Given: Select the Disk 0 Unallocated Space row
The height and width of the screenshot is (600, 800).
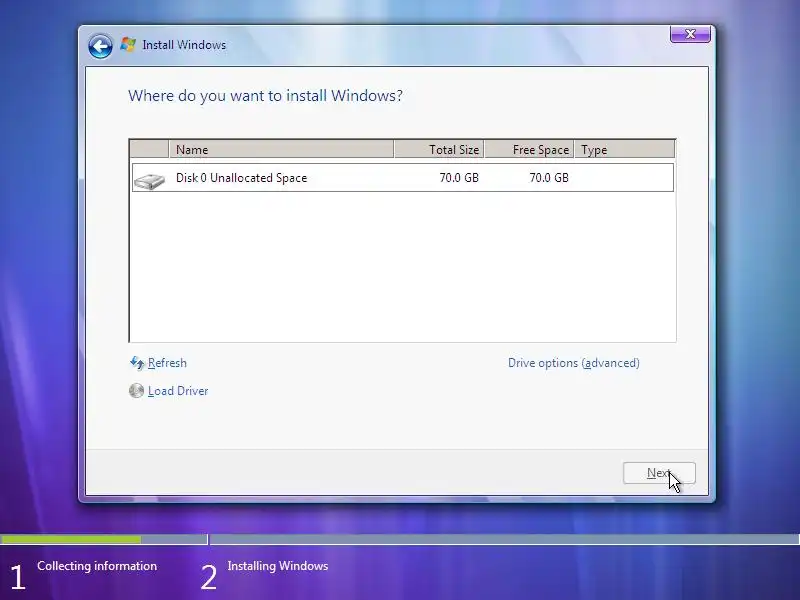Looking at the screenshot, I should (403, 178).
